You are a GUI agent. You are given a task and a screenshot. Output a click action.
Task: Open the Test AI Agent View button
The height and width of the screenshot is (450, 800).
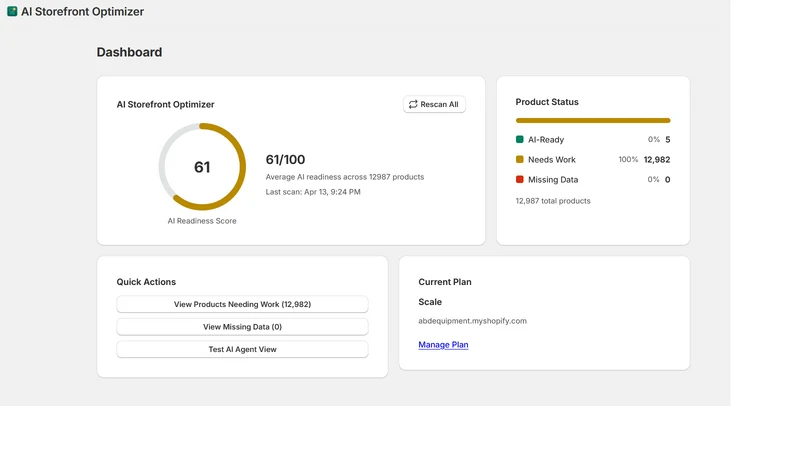[242, 349]
